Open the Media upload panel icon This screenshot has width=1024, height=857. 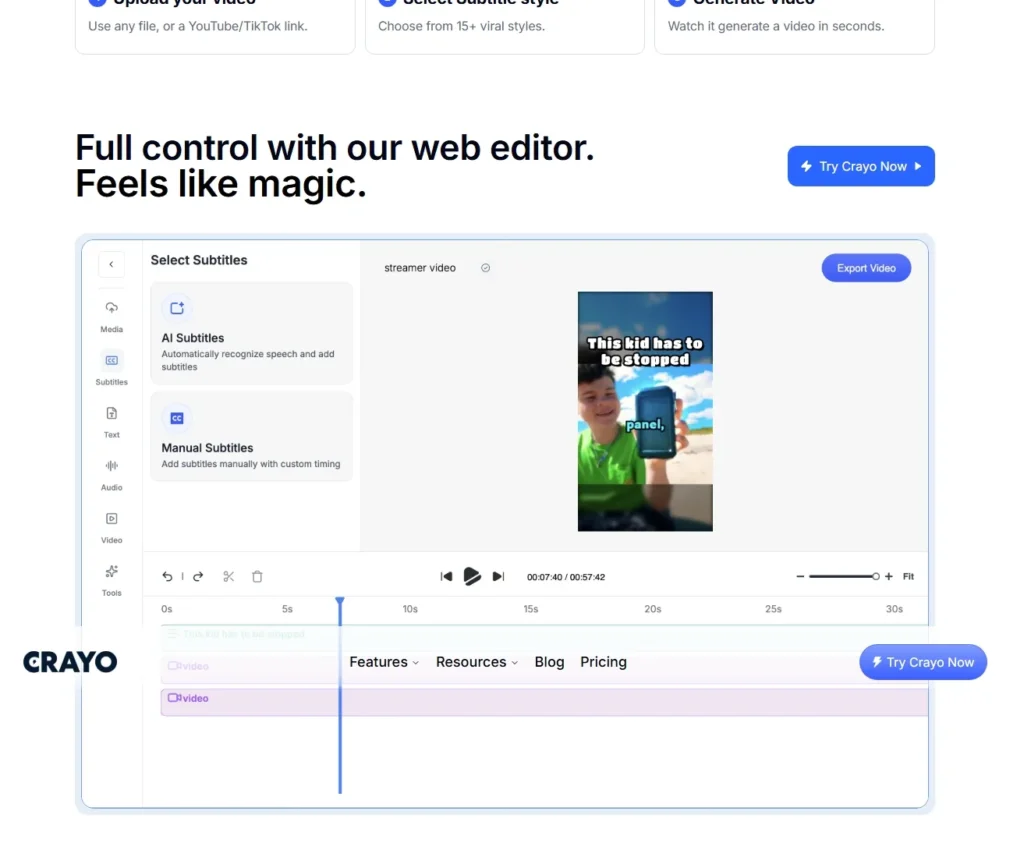(111, 308)
